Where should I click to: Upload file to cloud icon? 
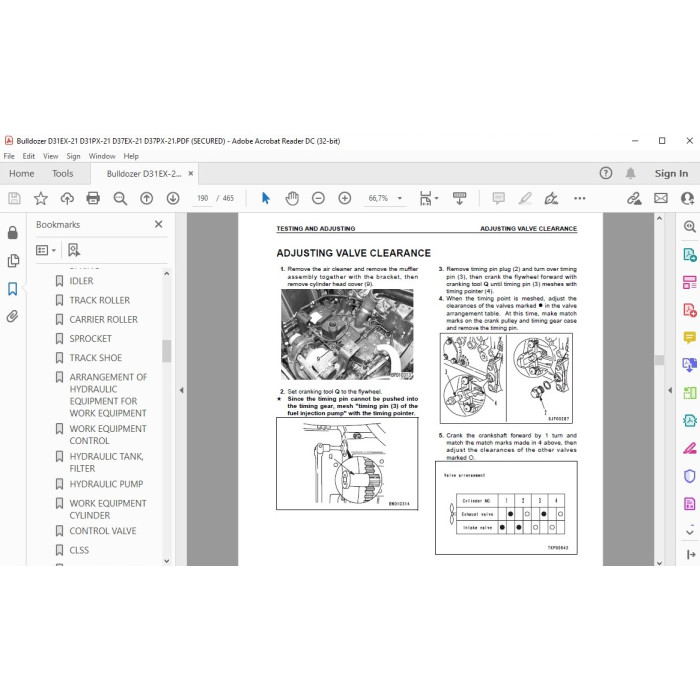pyautogui.click(x=67, y=198)
